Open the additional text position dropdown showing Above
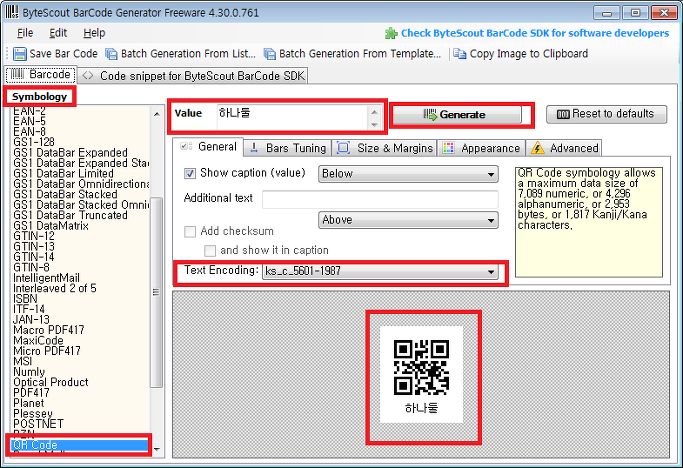The height and width of the screenshot is (468, 683). coord(408,220)
